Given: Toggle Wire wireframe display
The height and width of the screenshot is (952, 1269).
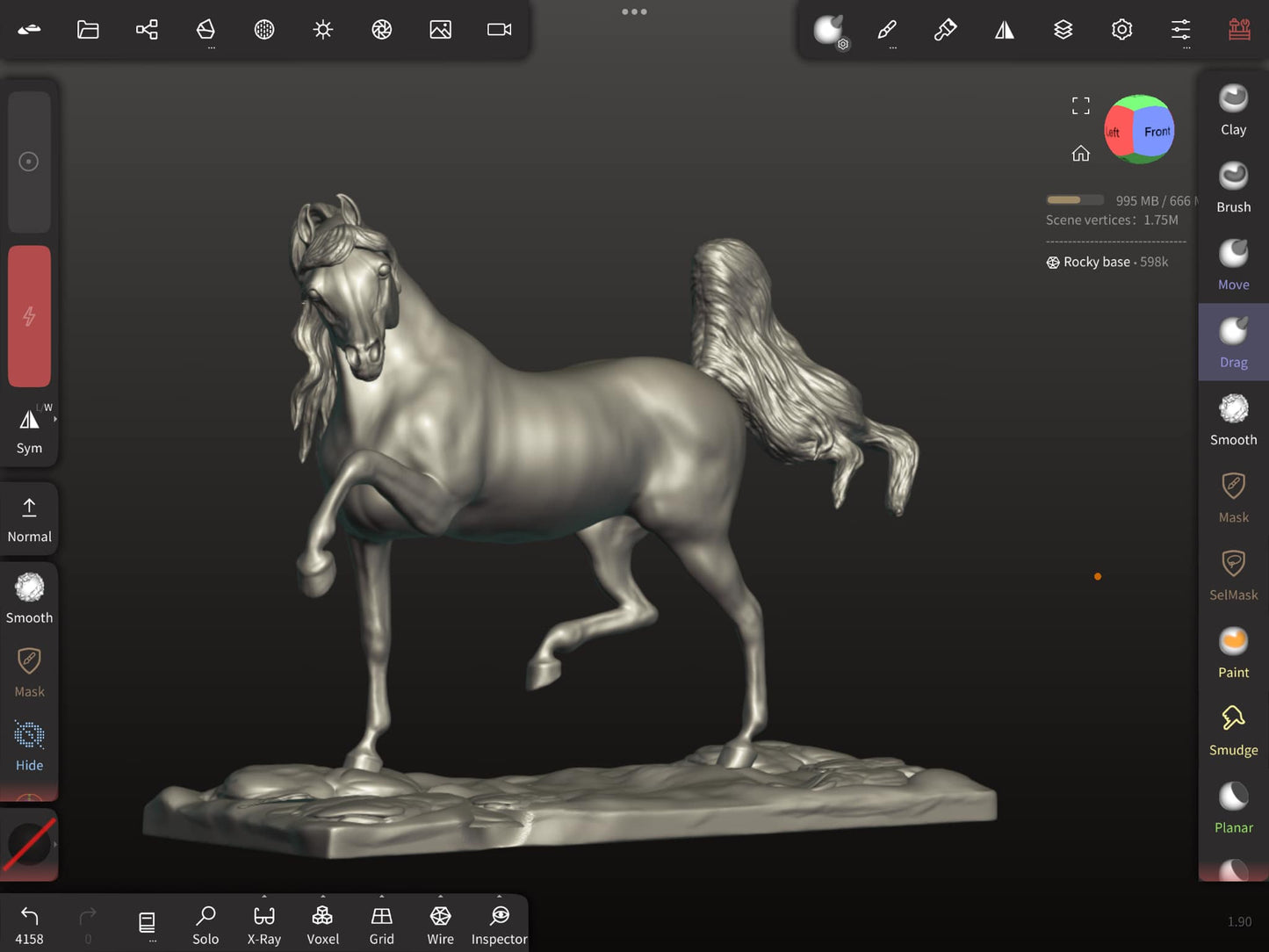Looking at the screenshot, I should click(x=440, y=925).
